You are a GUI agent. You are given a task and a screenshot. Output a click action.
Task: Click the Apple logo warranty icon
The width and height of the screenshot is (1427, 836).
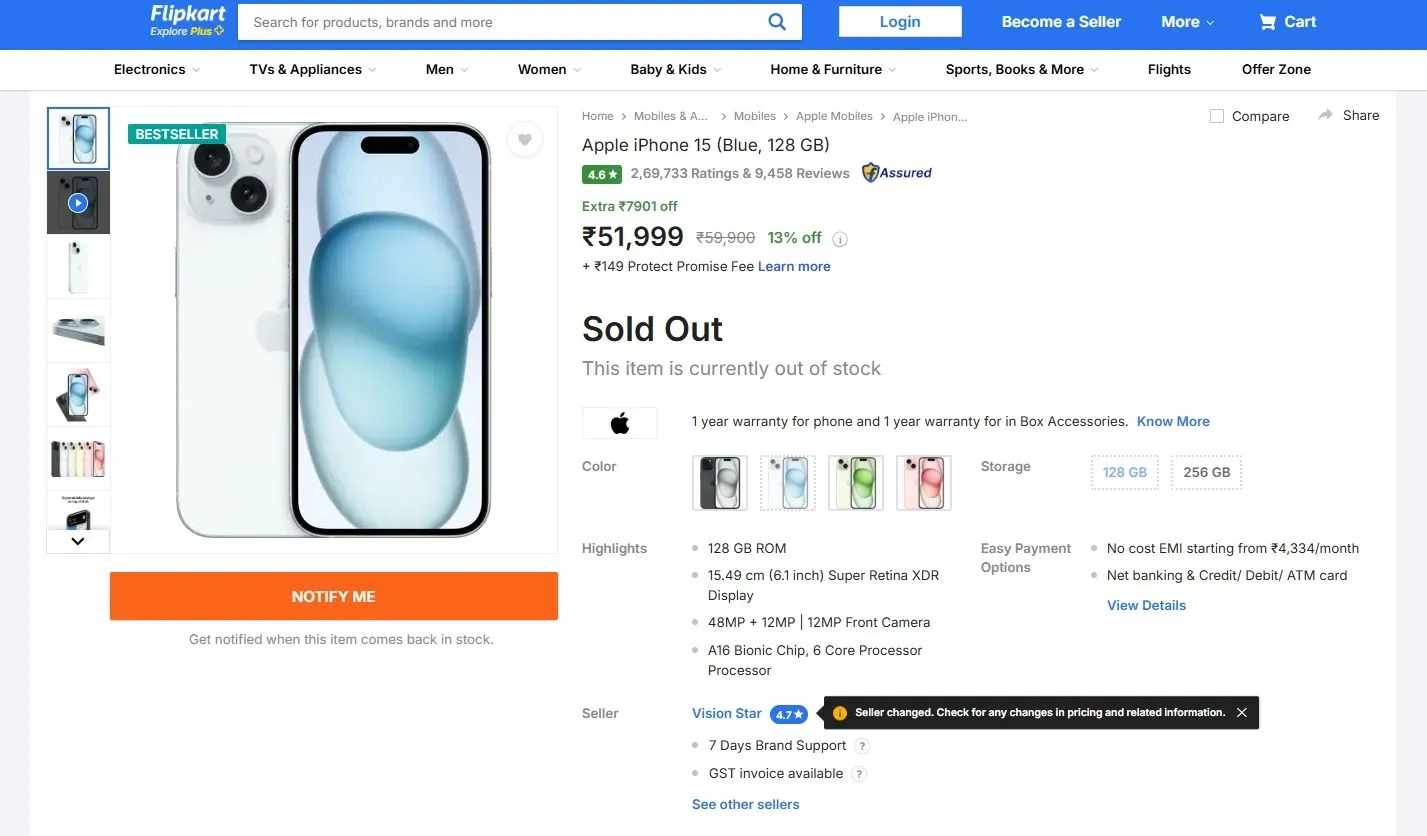620,422
